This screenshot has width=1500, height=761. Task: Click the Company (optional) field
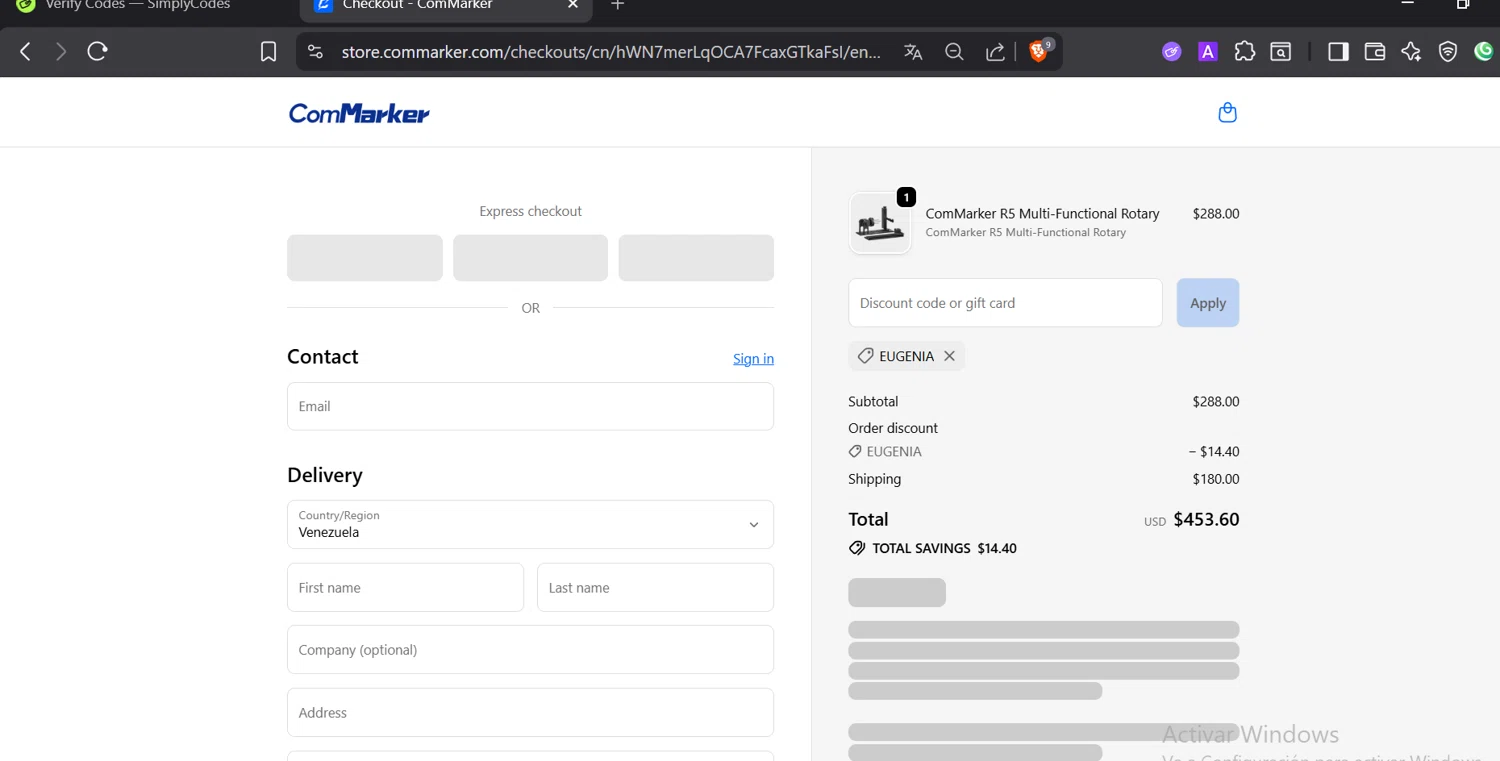point(530,650)
